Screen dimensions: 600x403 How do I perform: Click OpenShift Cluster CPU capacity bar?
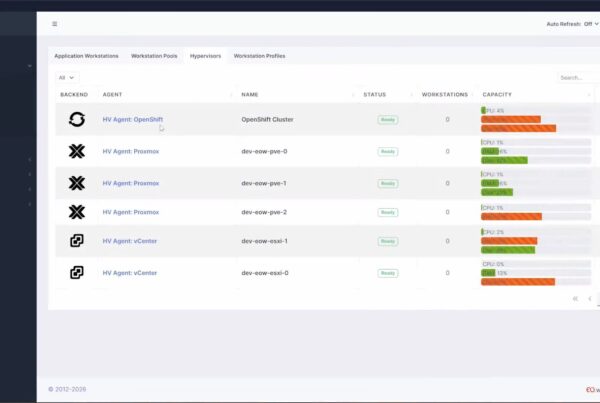536,111
